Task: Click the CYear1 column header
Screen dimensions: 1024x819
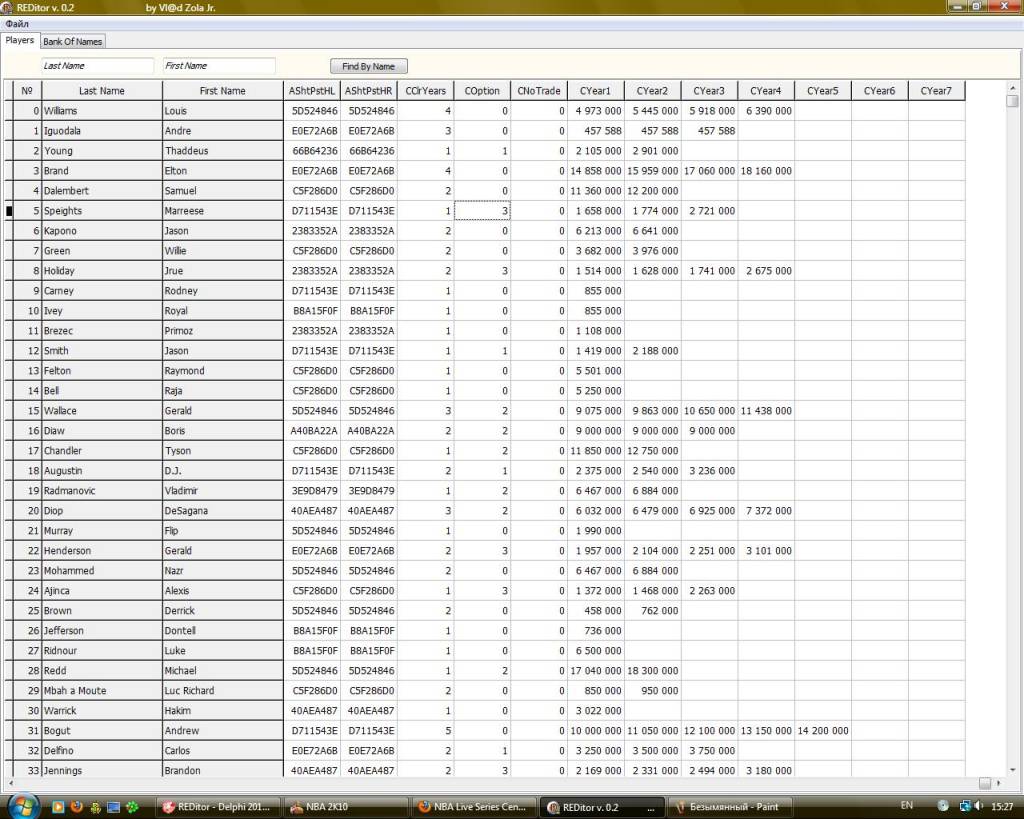Action: click(x=595, y=91)
